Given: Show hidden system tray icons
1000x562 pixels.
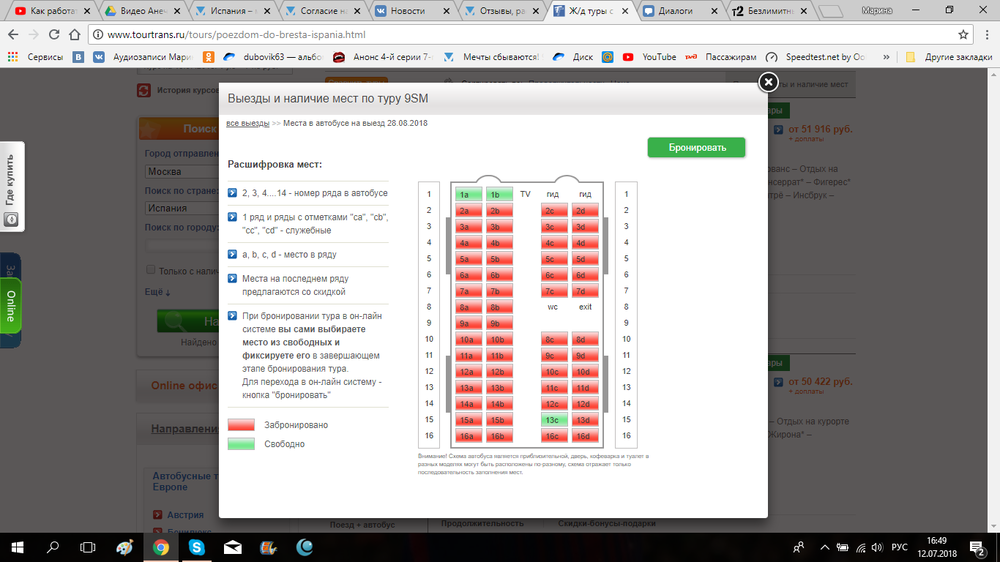Looking at the screenshot, I should pos(822,547).
